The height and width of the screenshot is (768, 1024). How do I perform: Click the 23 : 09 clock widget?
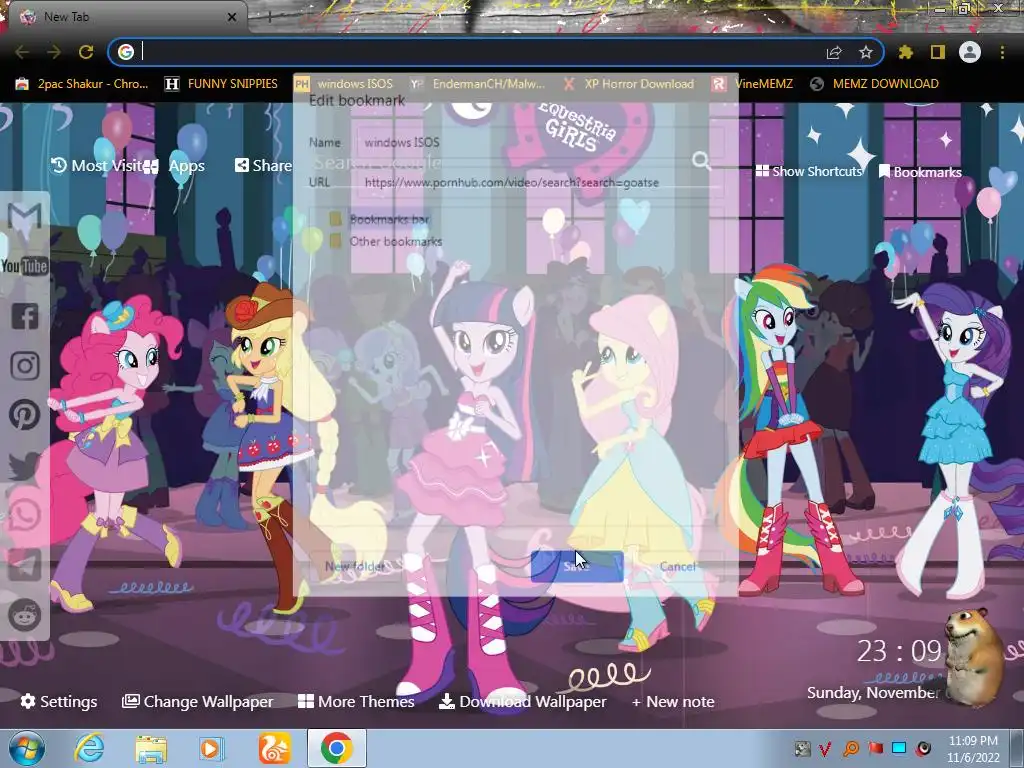tap(898, 651)
